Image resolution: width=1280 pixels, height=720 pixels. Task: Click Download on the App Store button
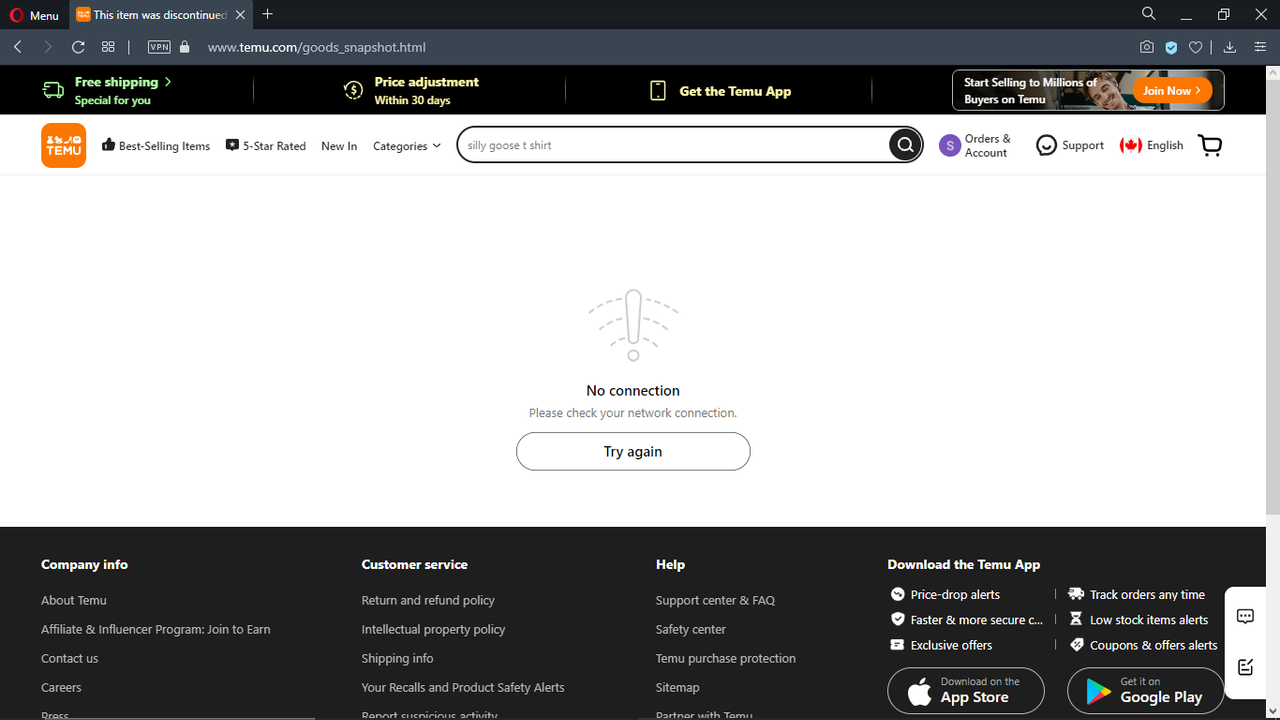coord(966,690)
